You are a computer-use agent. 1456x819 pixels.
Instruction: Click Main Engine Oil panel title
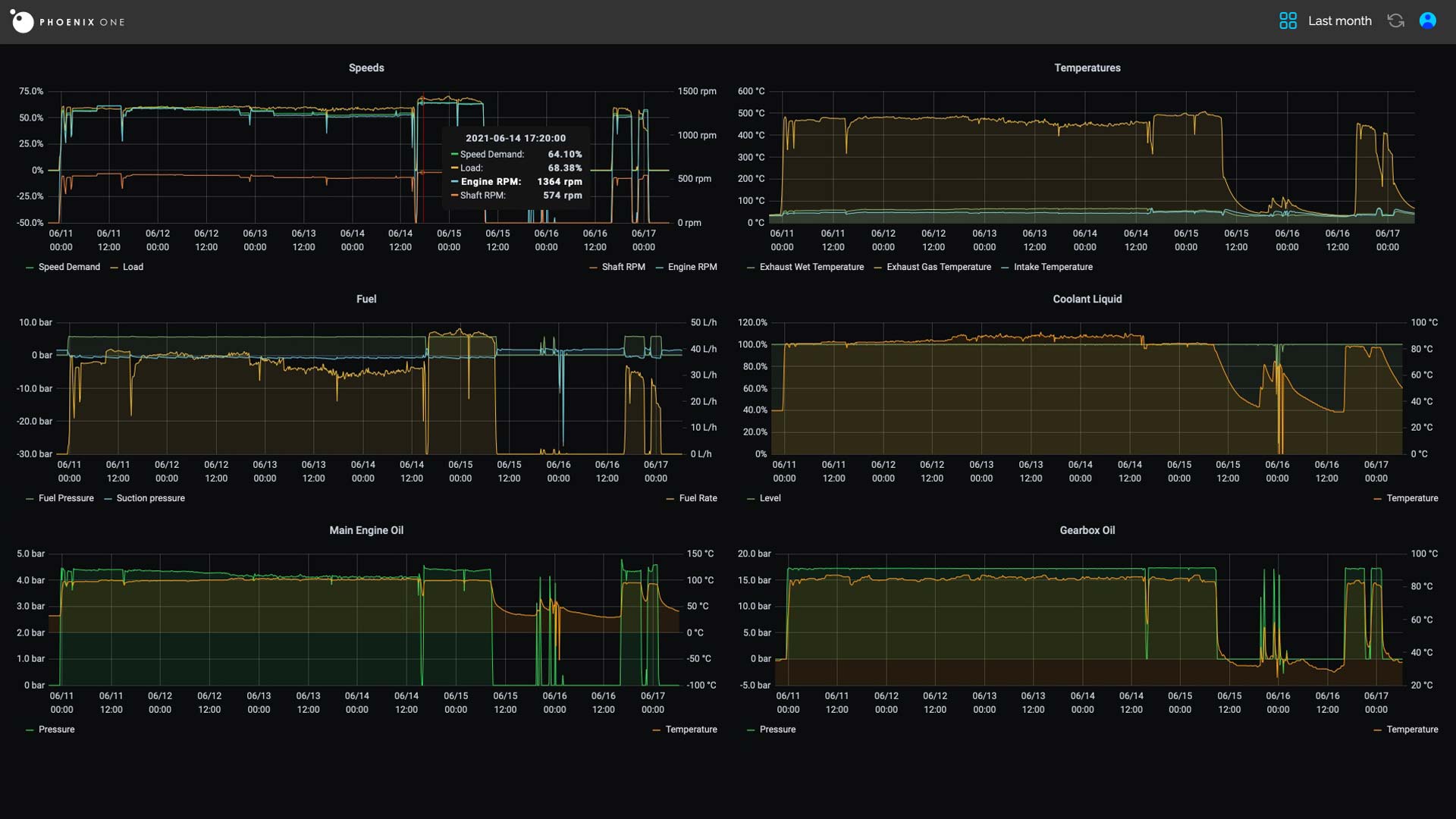(366, 531)
